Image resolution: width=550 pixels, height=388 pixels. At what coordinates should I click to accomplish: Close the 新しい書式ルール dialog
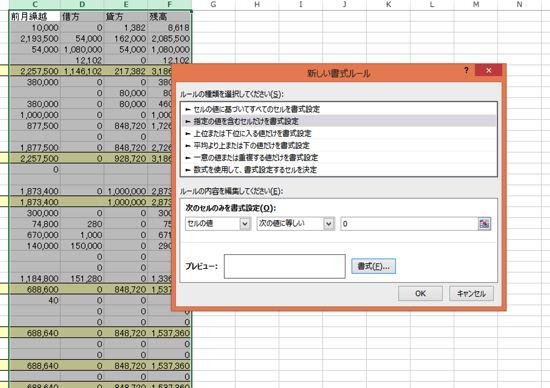[488, 71]
